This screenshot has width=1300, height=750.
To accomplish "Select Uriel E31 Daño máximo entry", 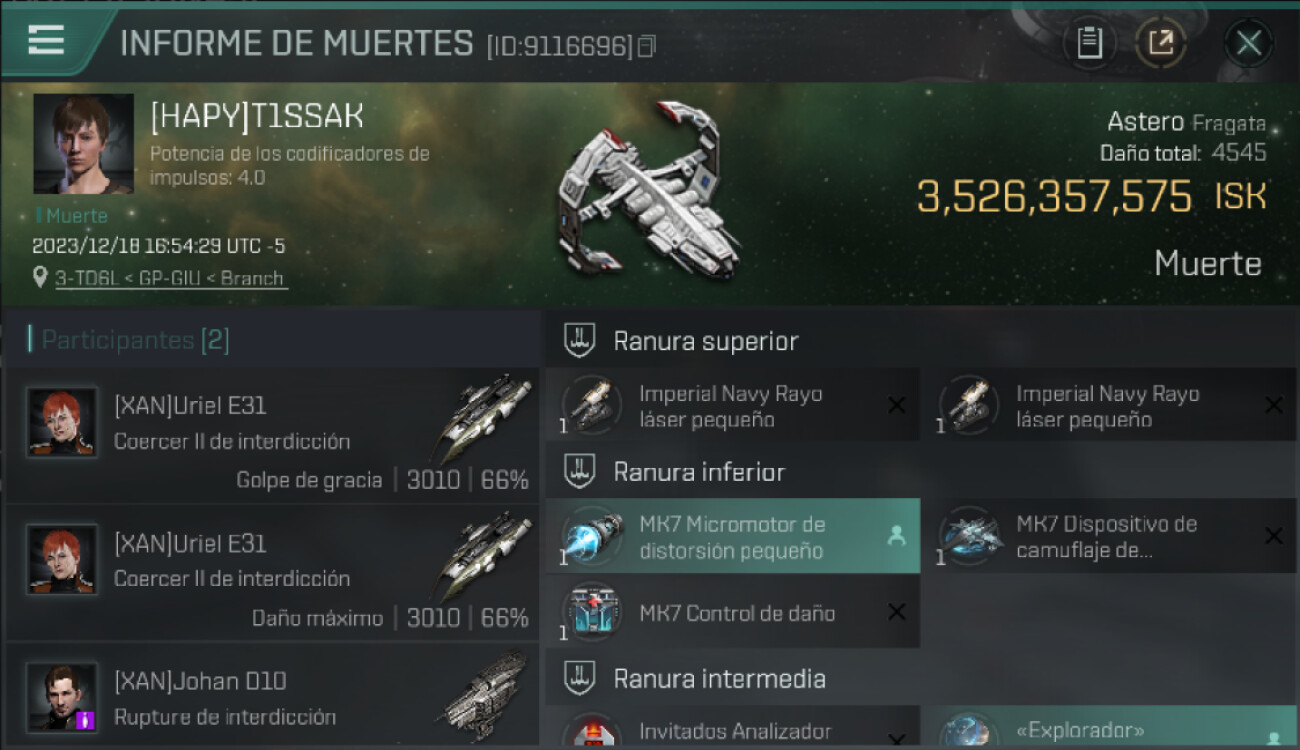I will click(x=272, y=573).
